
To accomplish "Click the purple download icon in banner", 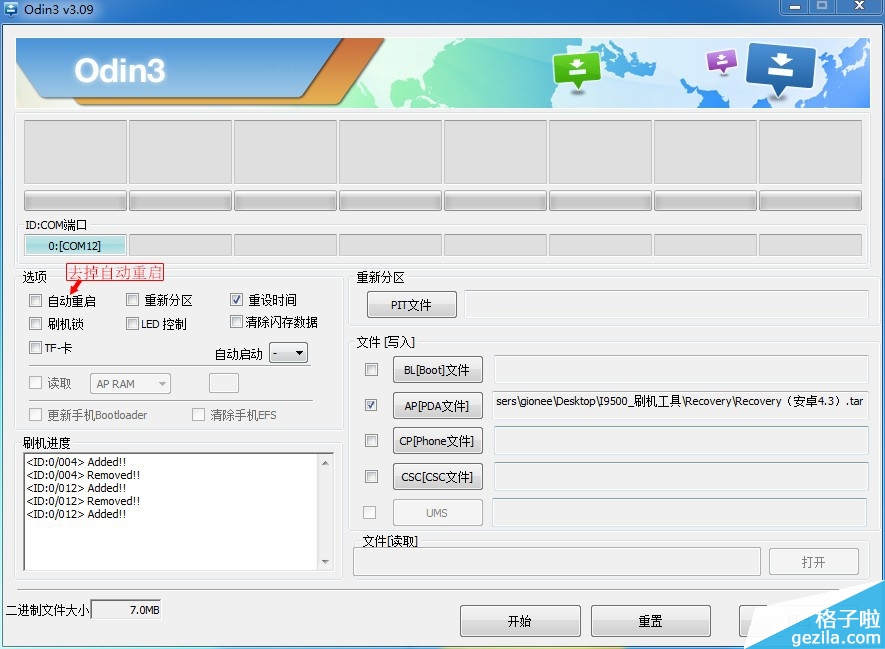I will 722,61.
